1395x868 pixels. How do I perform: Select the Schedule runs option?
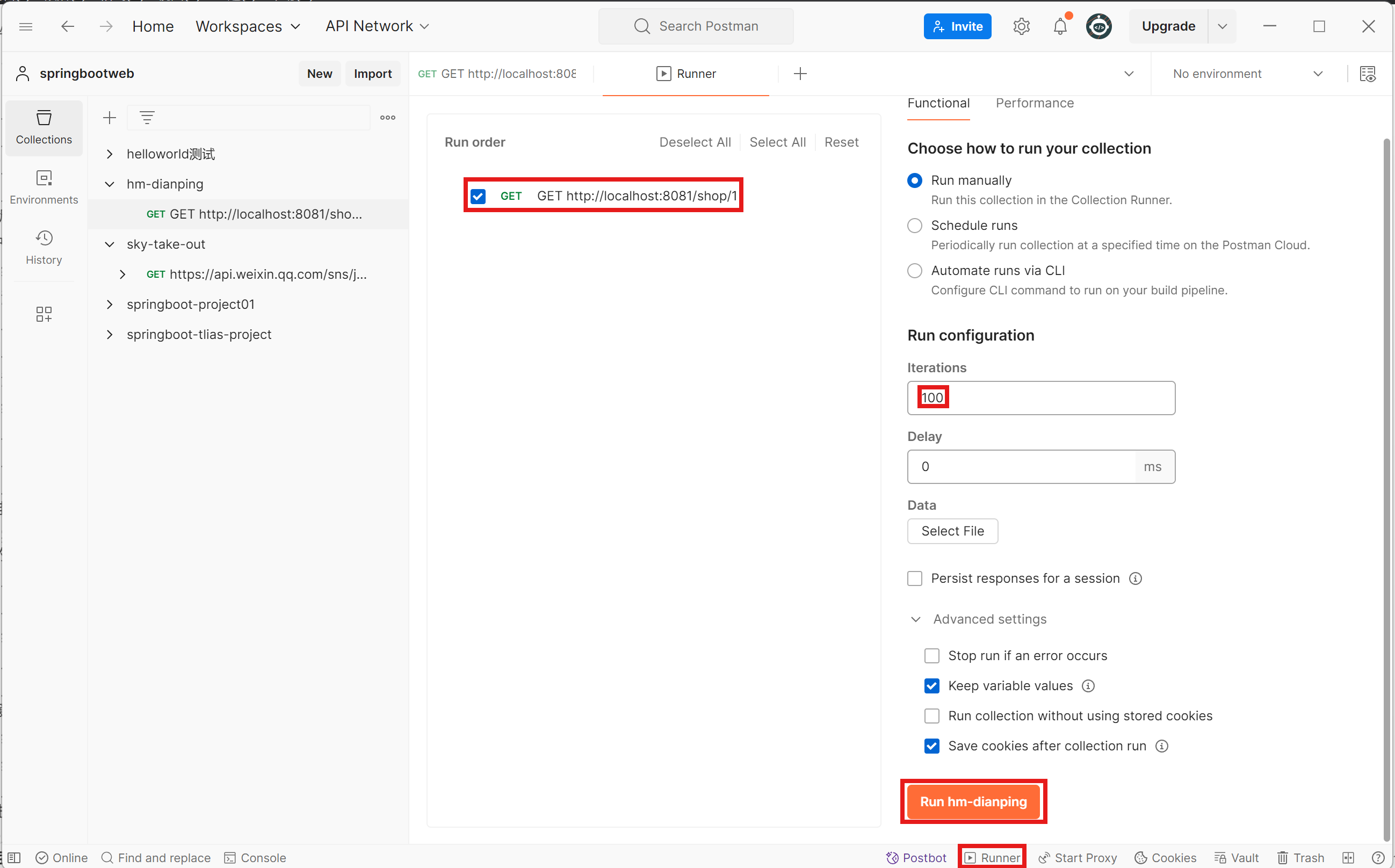click(x=914, y=225)
